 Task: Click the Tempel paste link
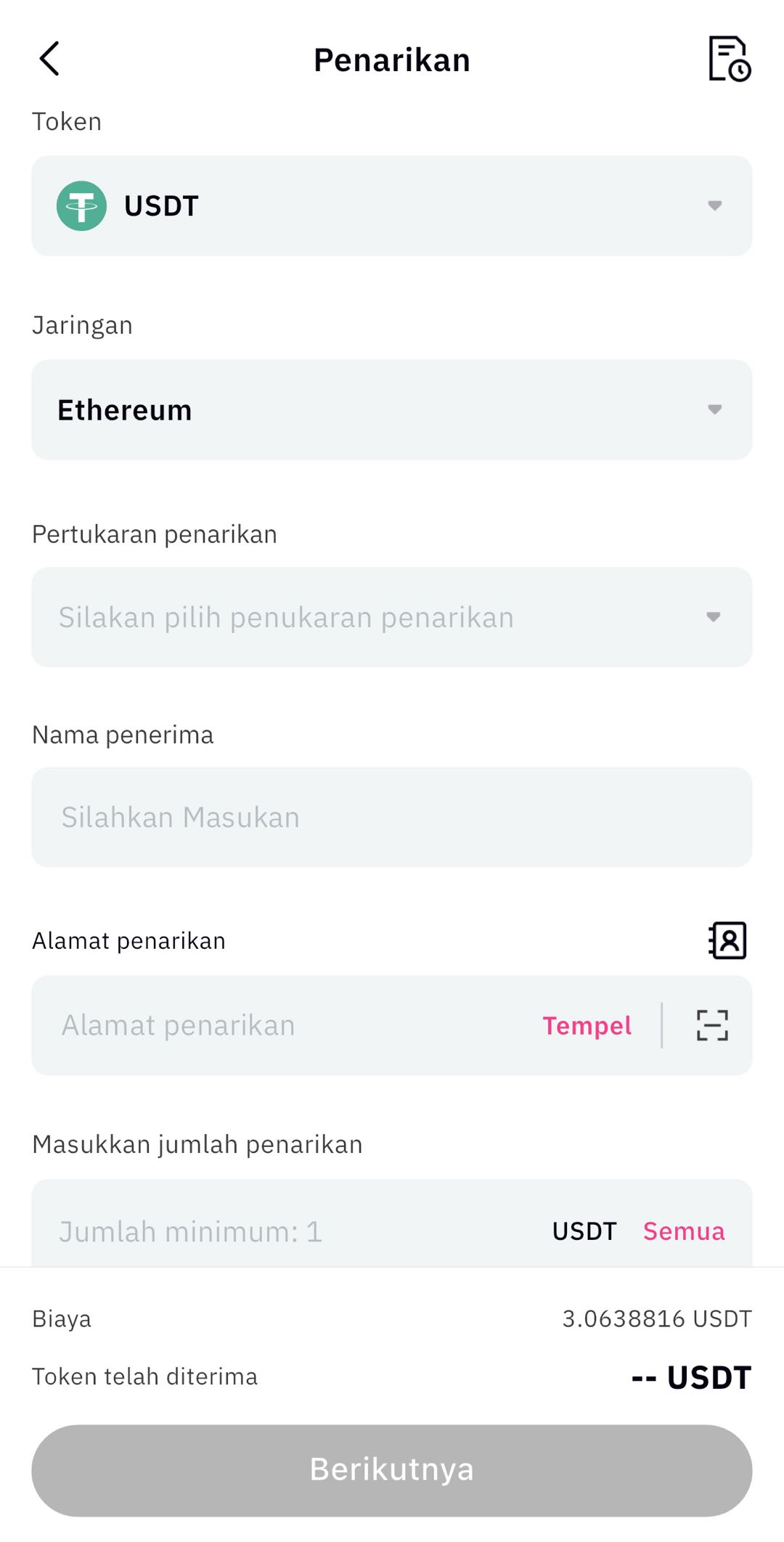pos(587,1026)
